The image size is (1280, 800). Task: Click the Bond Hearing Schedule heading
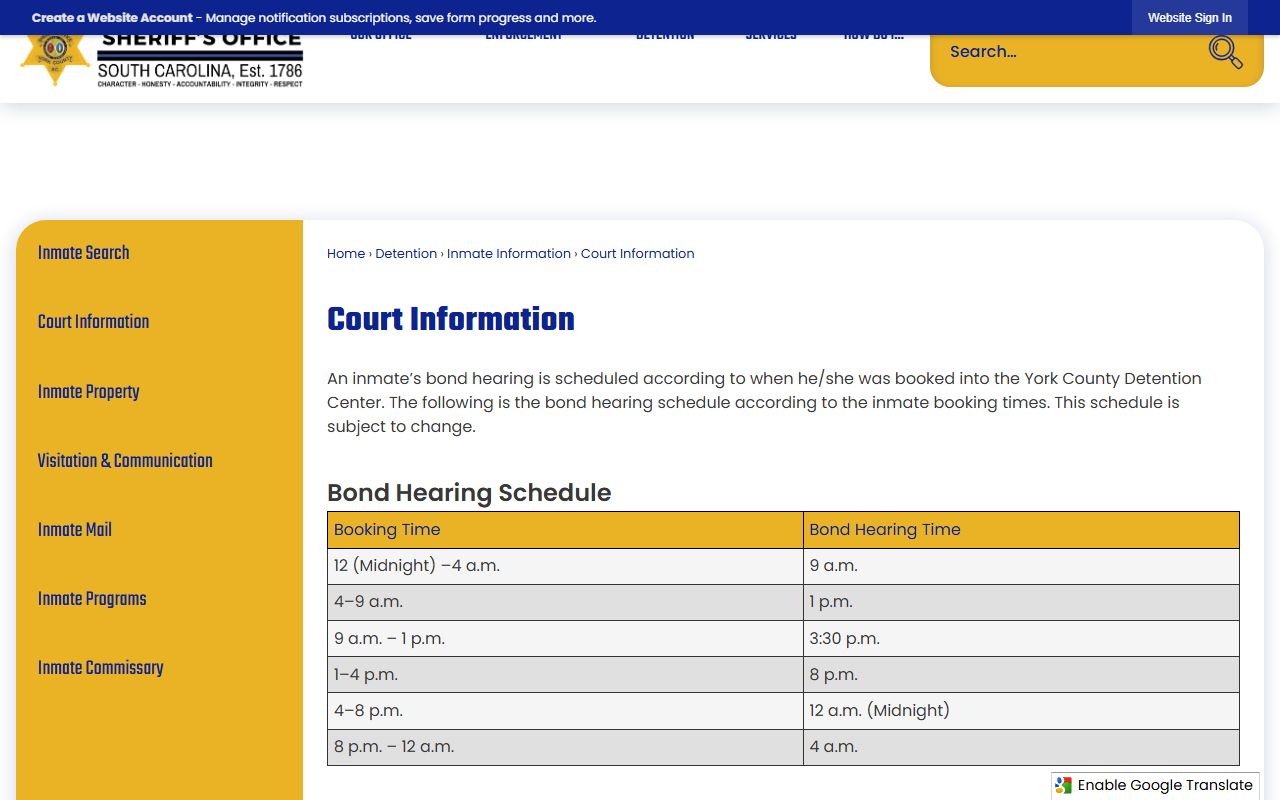click(x=469, y=493)
